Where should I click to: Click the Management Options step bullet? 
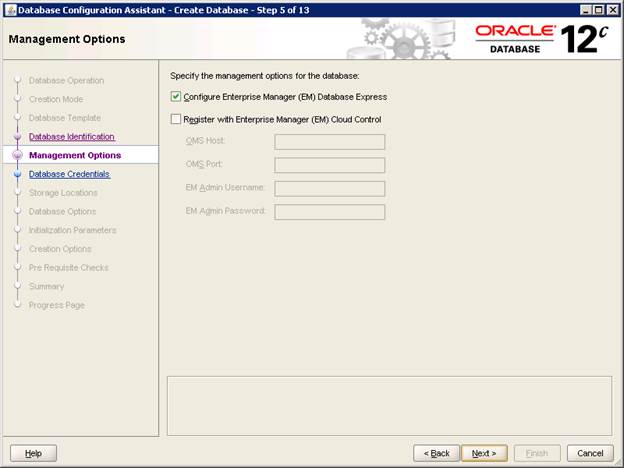17,156
